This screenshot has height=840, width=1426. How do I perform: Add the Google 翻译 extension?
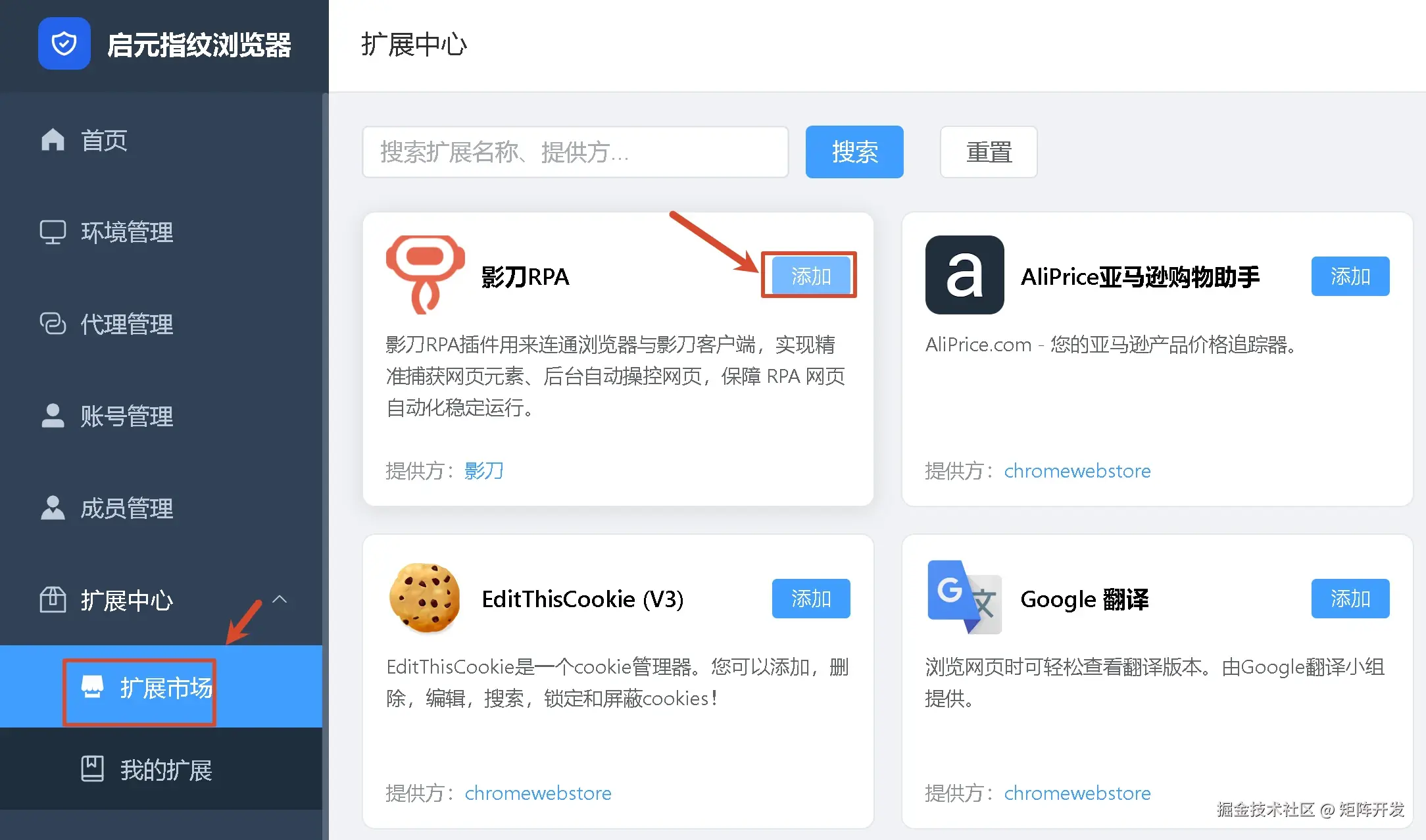click(1350, 598)
